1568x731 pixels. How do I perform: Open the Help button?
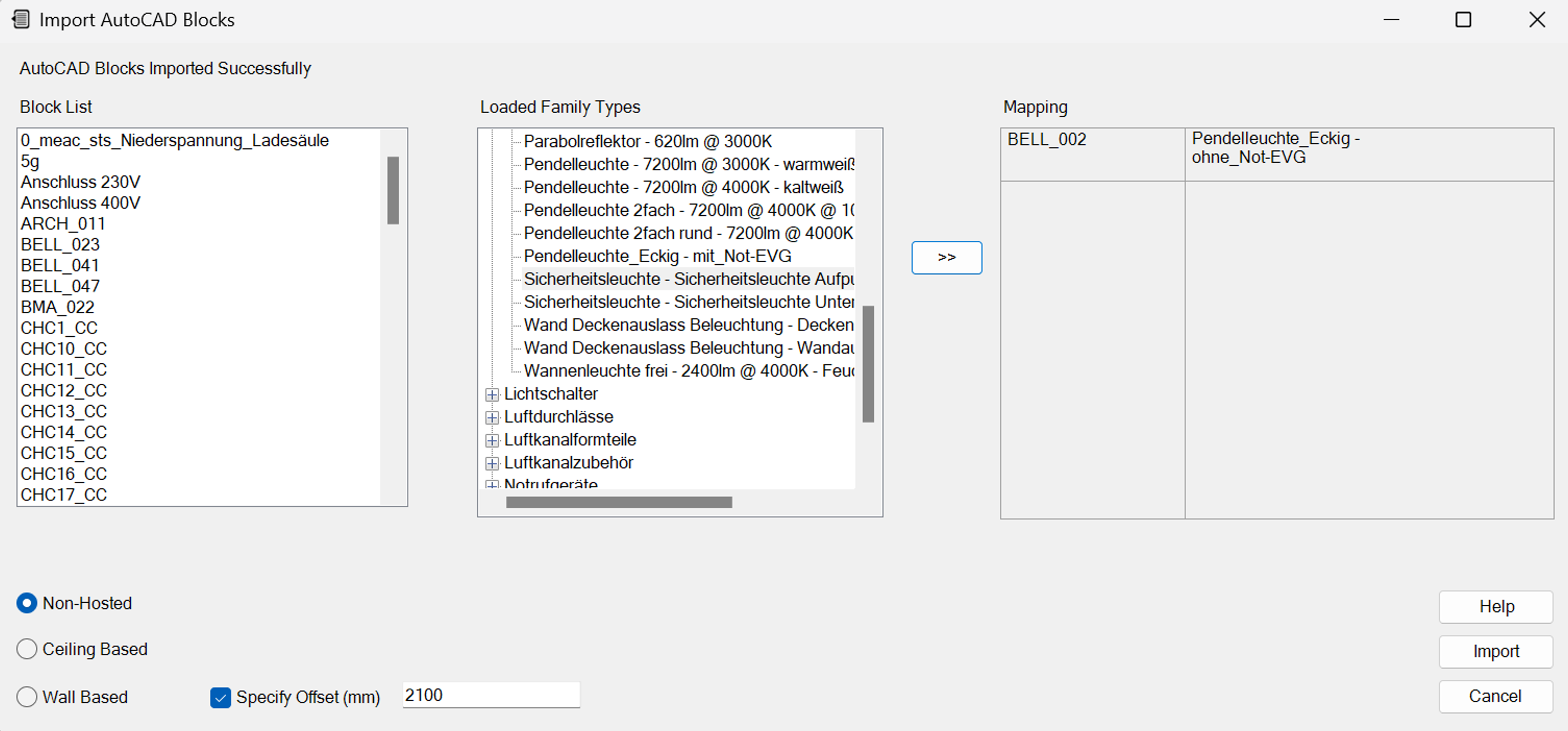tap(1495, 606)
